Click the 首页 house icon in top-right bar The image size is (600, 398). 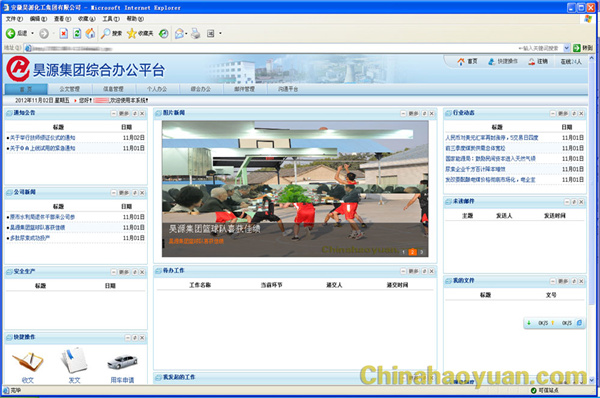pyautogui.click(x=461, y=62)
